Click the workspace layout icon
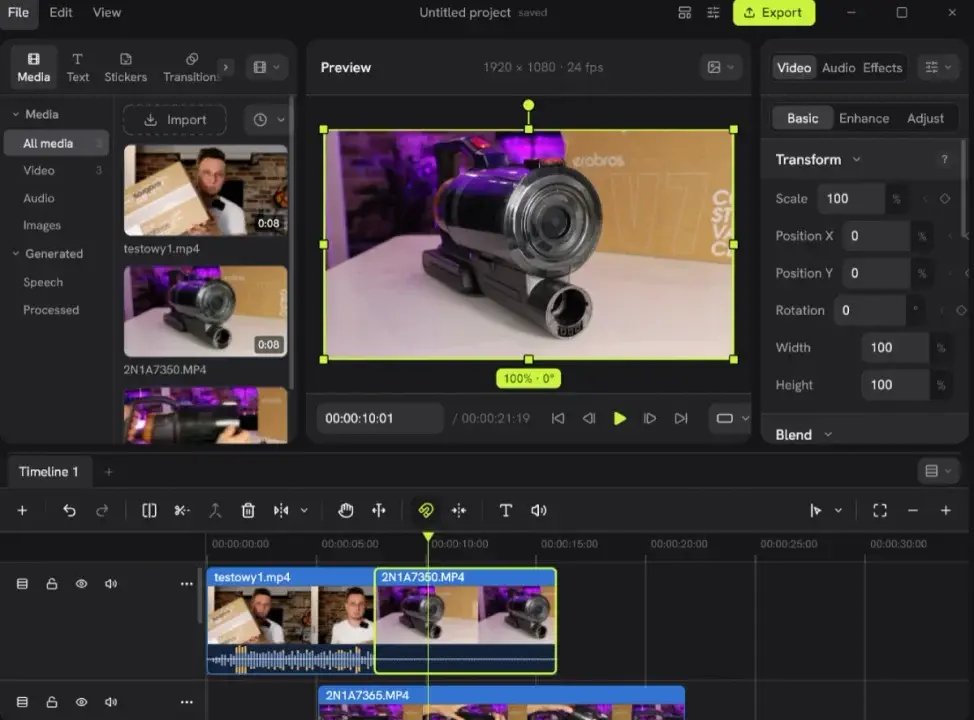Screen dimensions: 974x720 coord(685,12)
